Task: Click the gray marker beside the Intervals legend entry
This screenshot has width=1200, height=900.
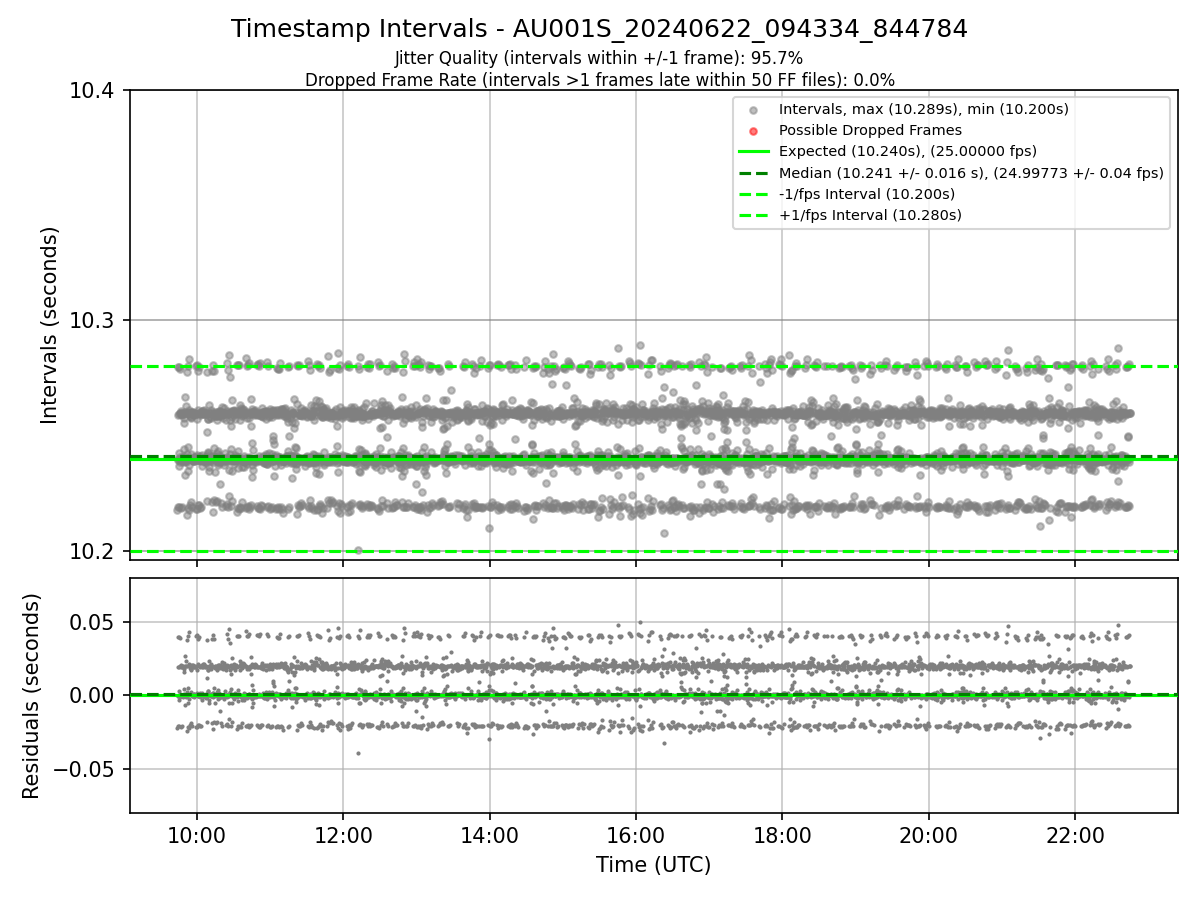Action: tap(754, 110)
